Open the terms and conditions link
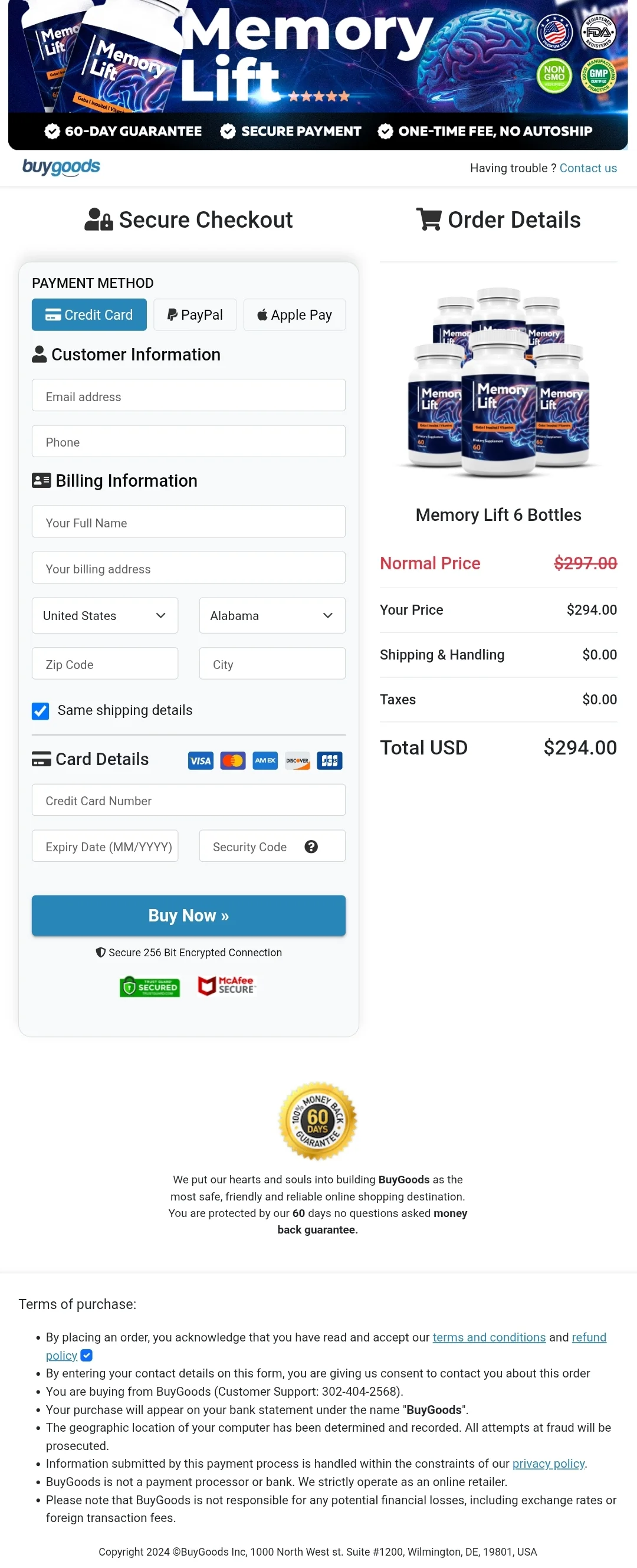The width and height of the screenshot is (637, 1568). [x=488, y=1337]
